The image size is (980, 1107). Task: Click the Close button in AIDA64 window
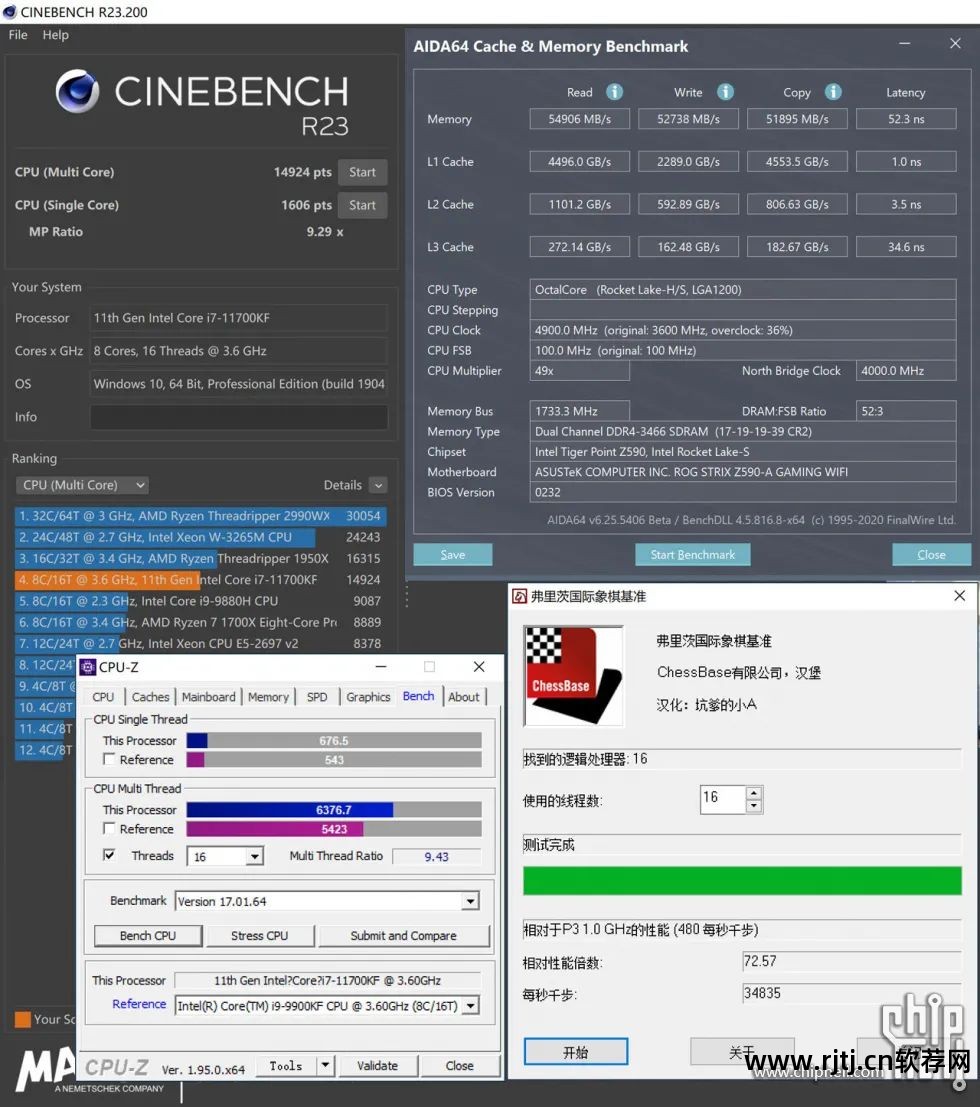(931, 554)
